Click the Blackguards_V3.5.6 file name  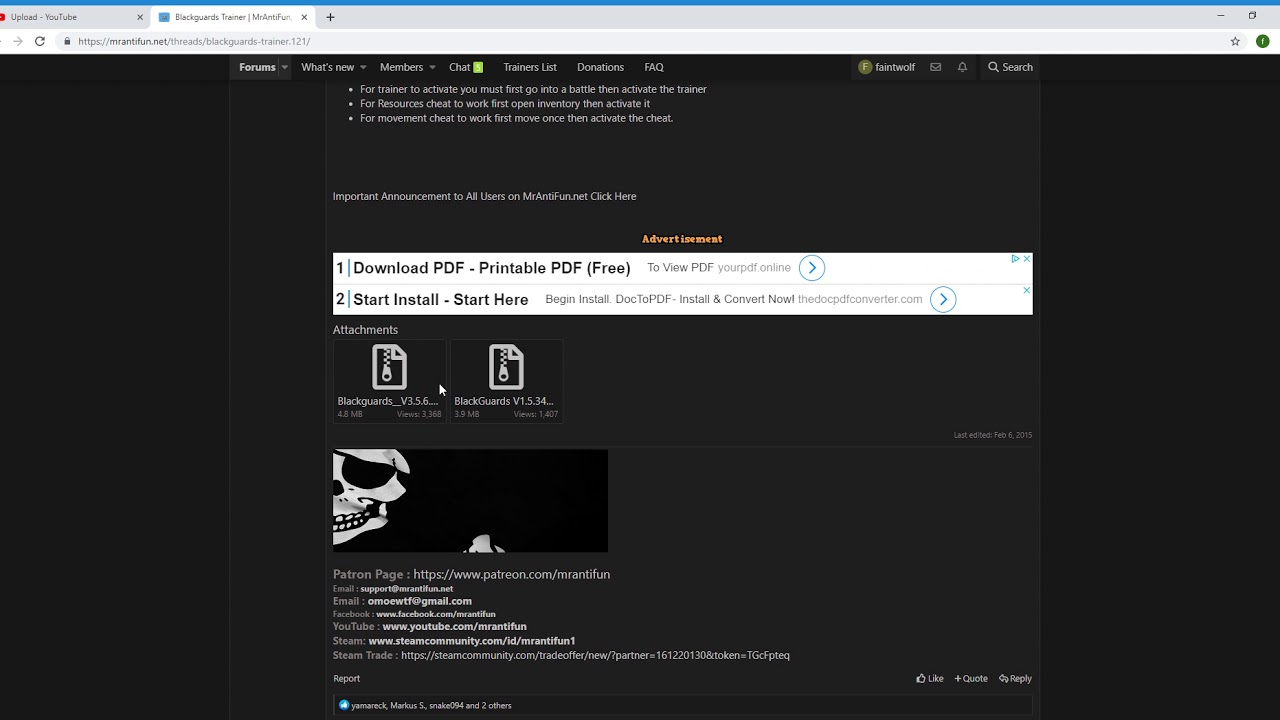(x=388, y=401)
